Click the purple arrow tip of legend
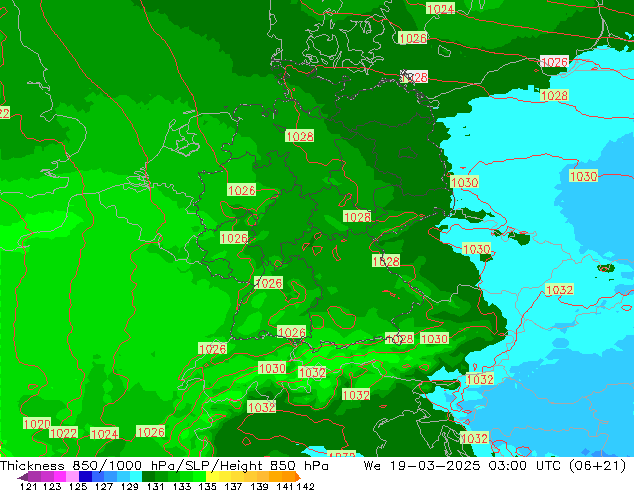 click(23, 477)
